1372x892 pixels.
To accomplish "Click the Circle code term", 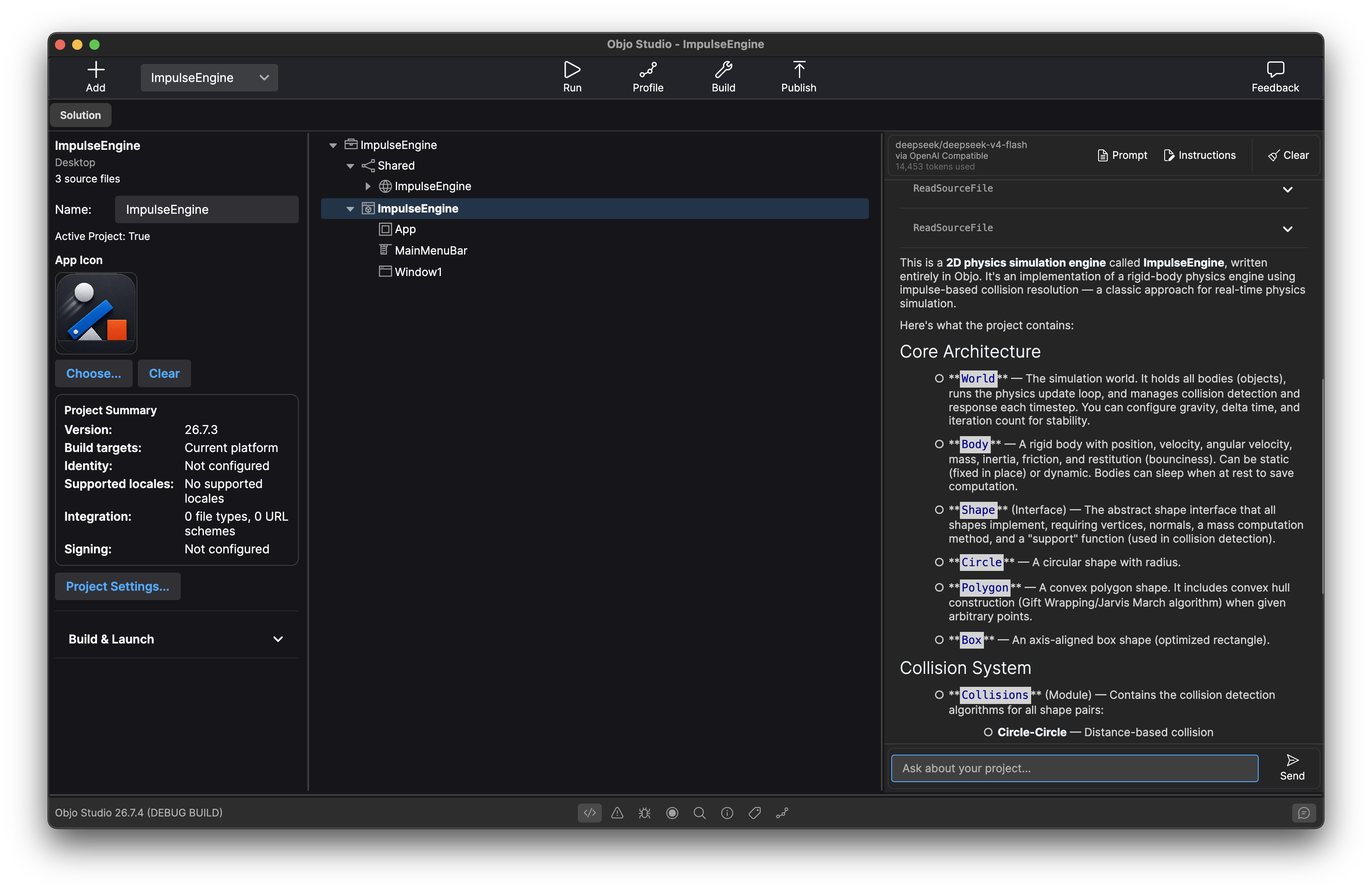I will [981, 562].
